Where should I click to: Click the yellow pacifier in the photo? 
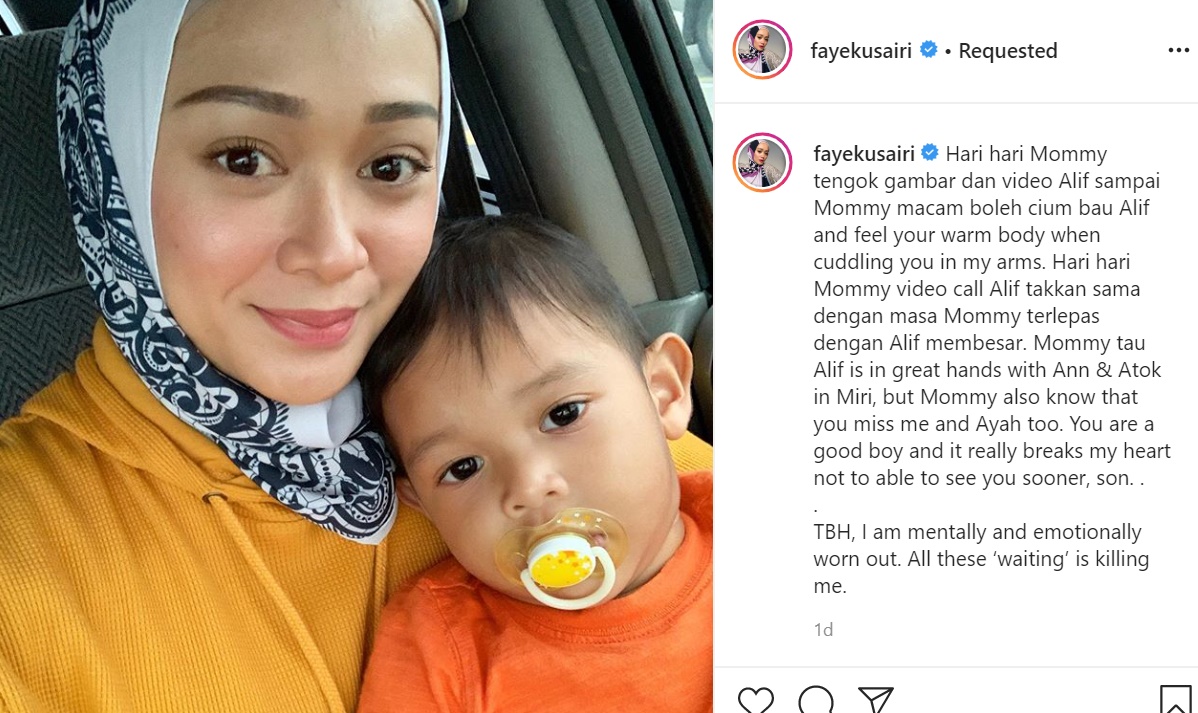pos(562,559)
